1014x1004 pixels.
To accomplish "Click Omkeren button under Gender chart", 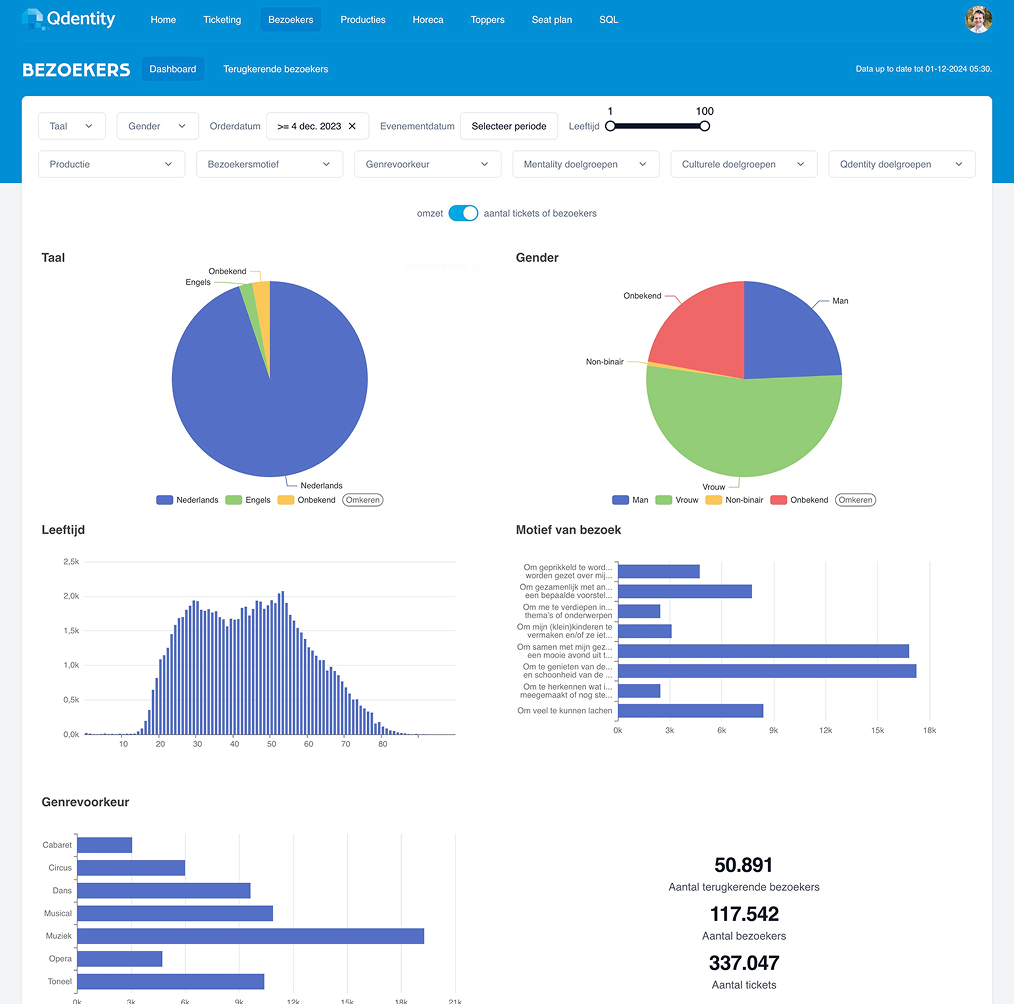I will 856,500.
